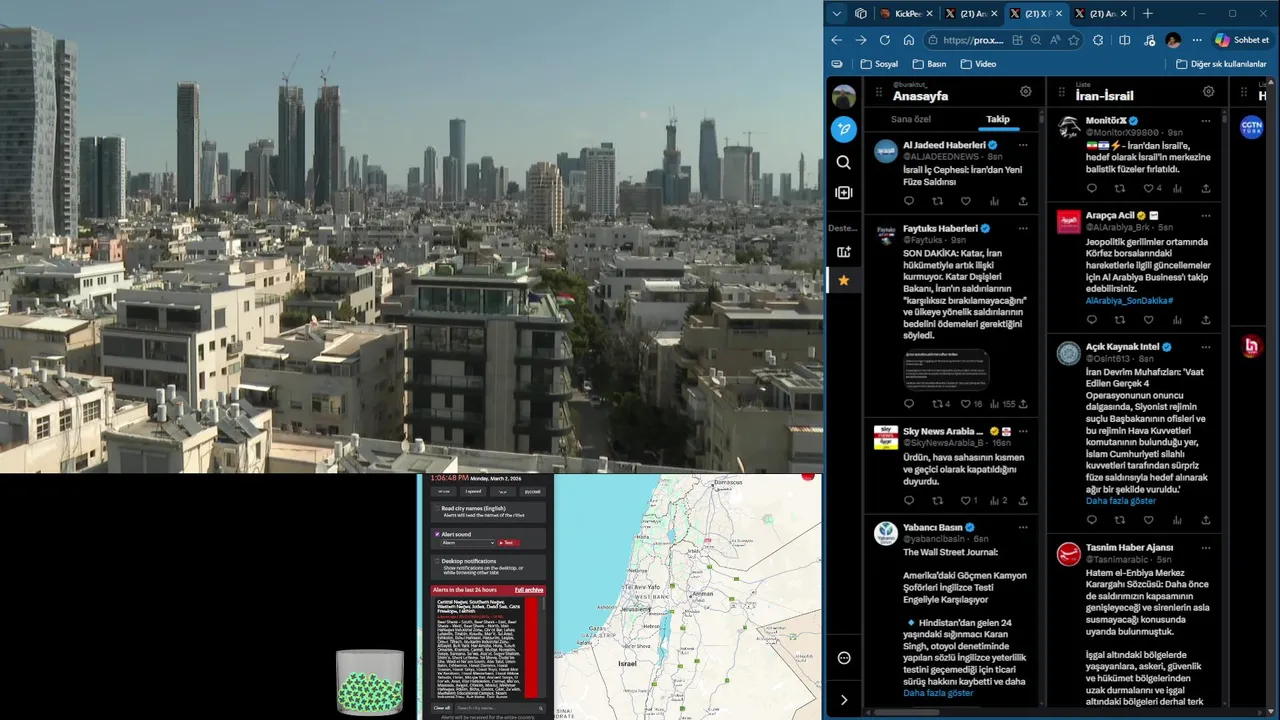Image resolution: width=1280 pixels, height=720 pixels.
Task: Open the CGTN Türk avatar in third column
Action: pyautogui.click(x=1251, y=127)
